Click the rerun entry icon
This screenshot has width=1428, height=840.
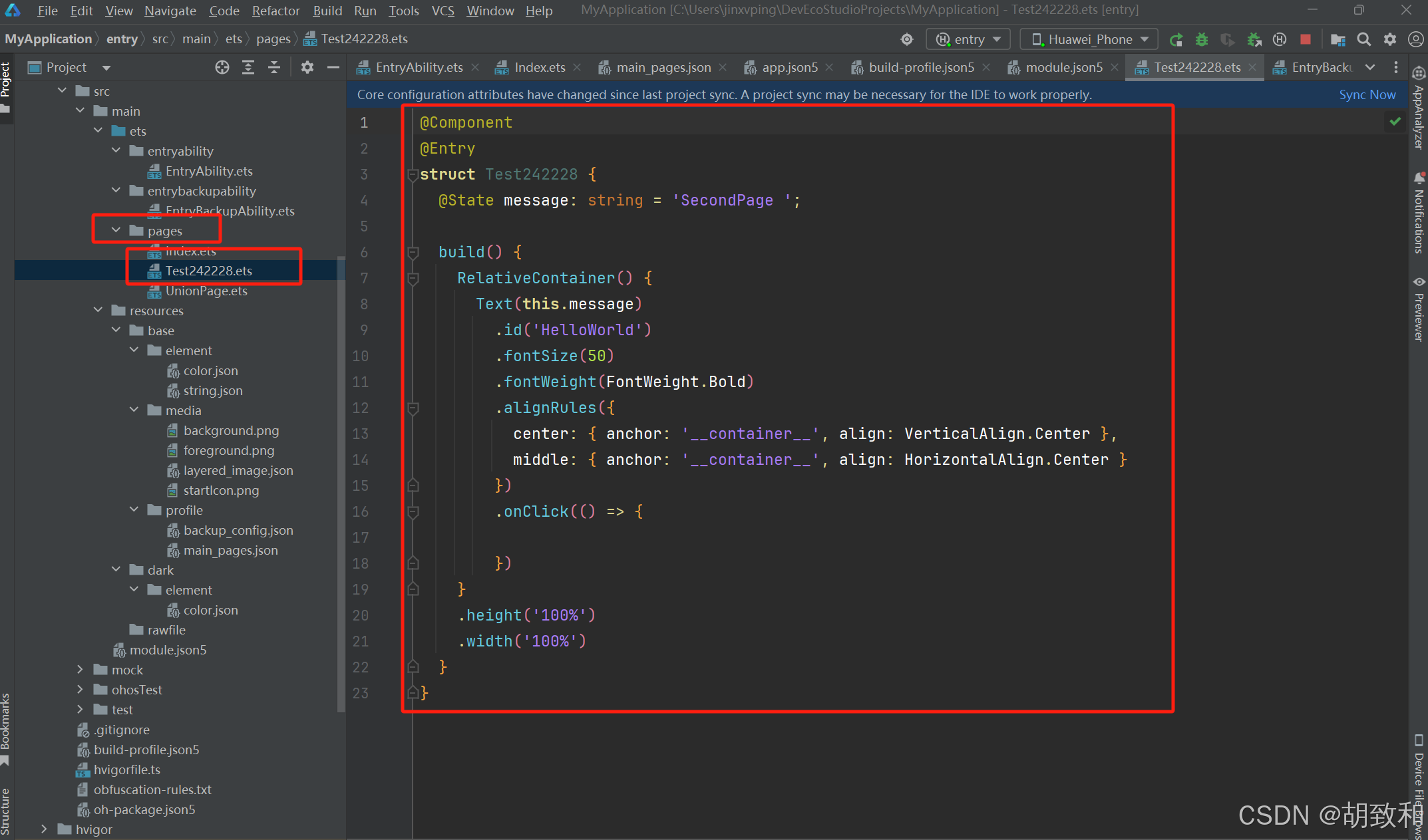tap(1176, 40)
